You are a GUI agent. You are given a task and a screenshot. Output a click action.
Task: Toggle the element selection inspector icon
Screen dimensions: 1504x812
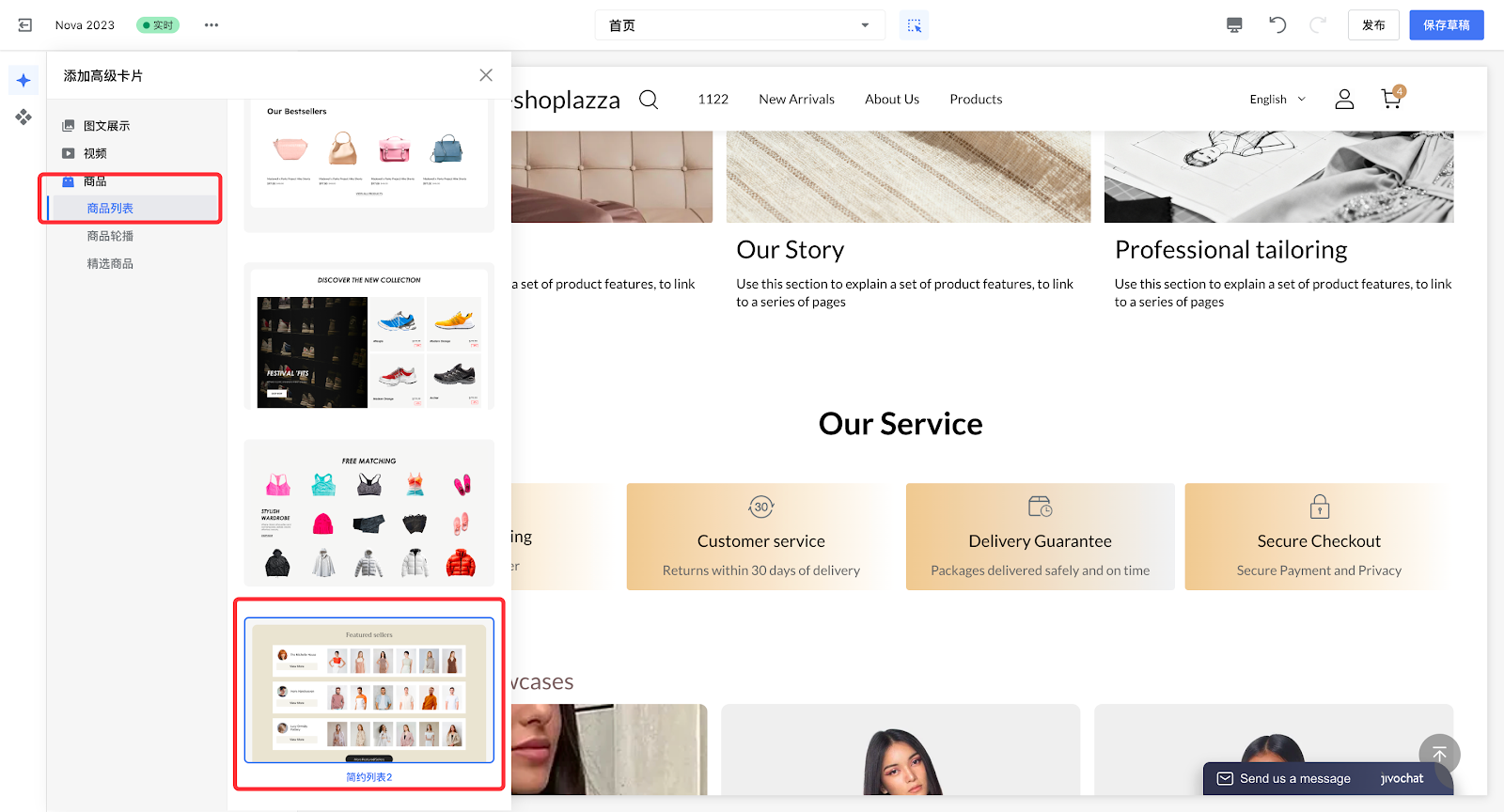914,25
